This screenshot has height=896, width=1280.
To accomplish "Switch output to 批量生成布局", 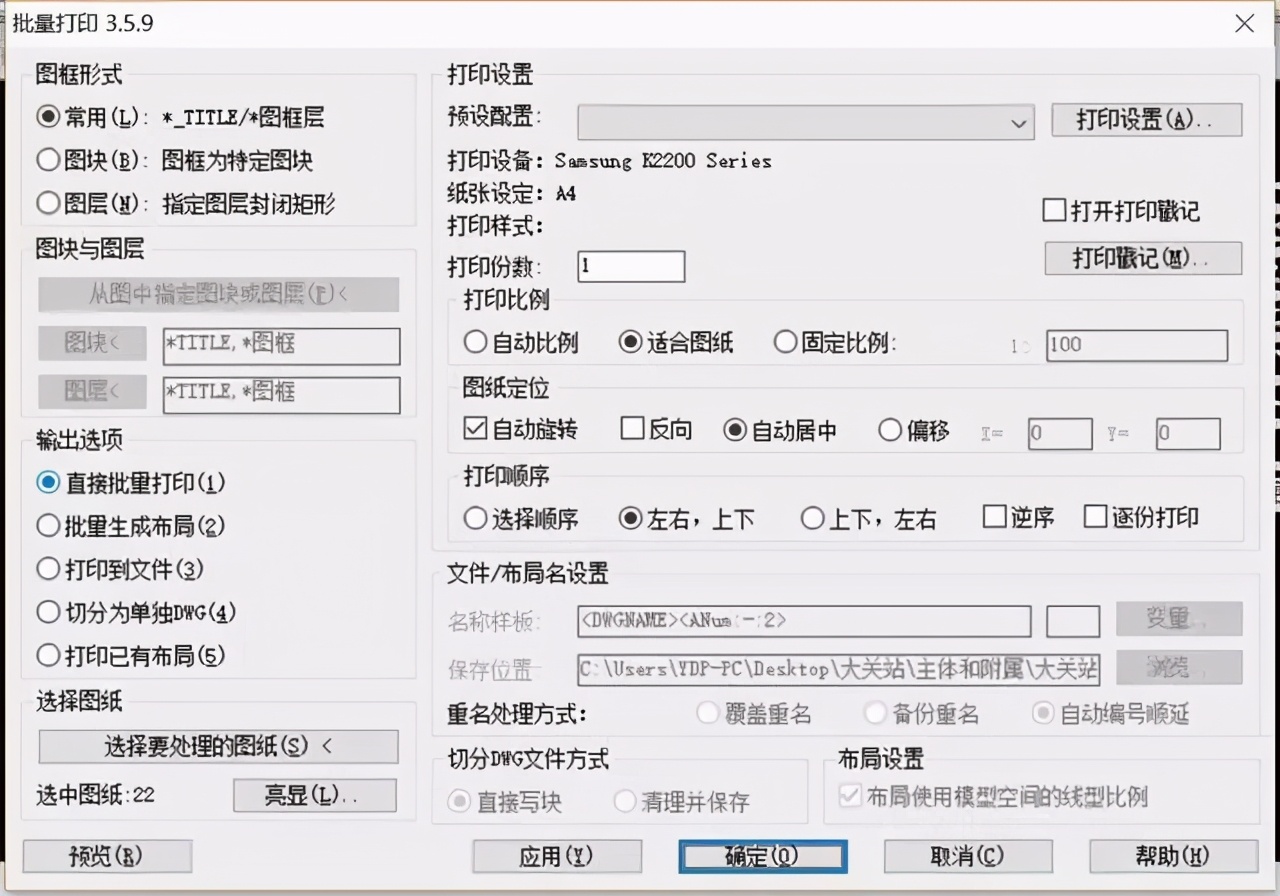I will point(49,526).
